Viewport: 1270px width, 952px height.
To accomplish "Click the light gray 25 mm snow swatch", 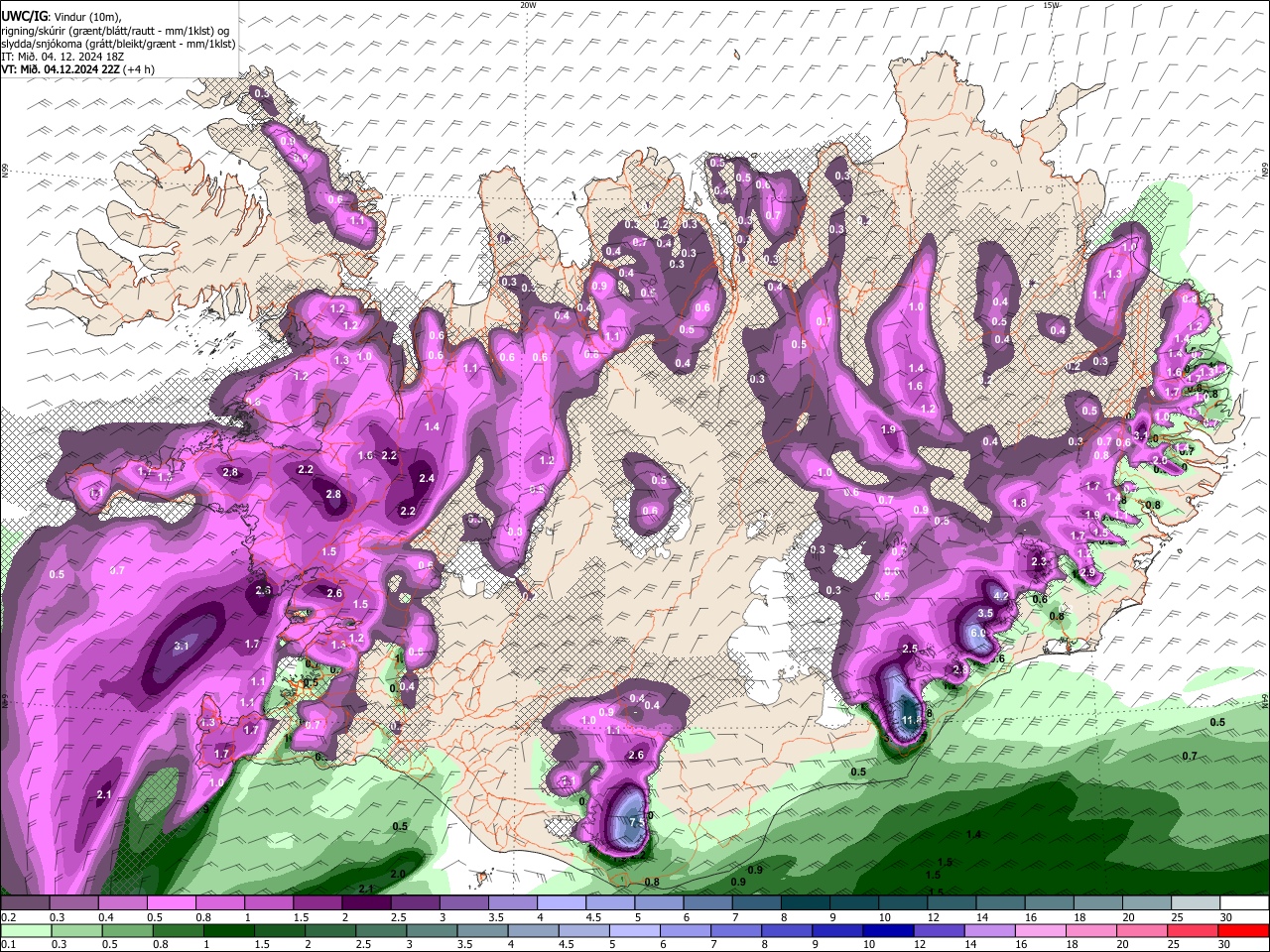I will coord(1195,902).
